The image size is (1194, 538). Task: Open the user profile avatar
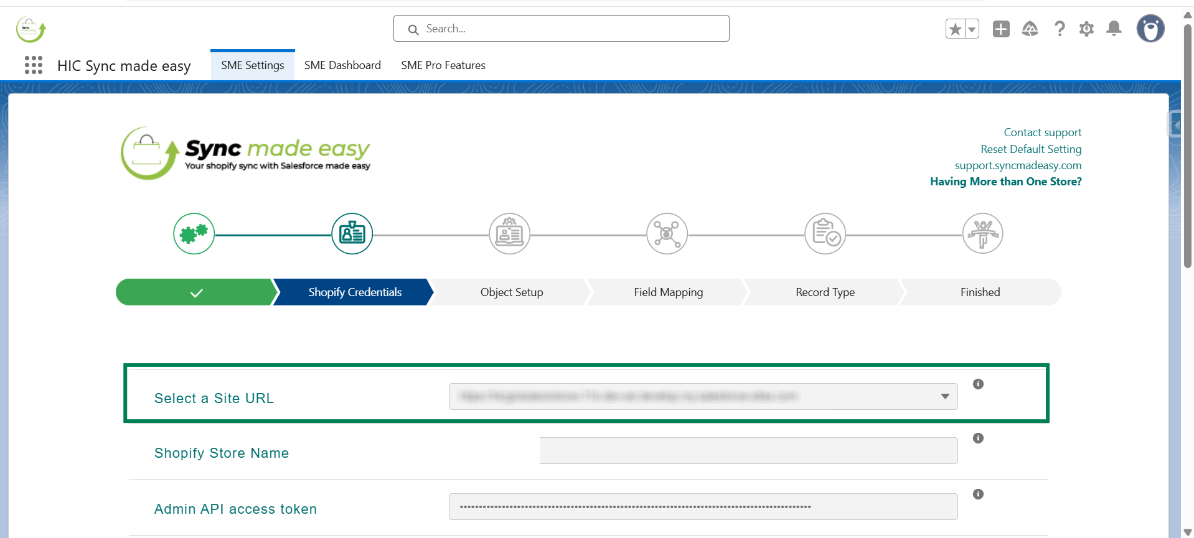pyautogui.click(x=1151, y=28)
